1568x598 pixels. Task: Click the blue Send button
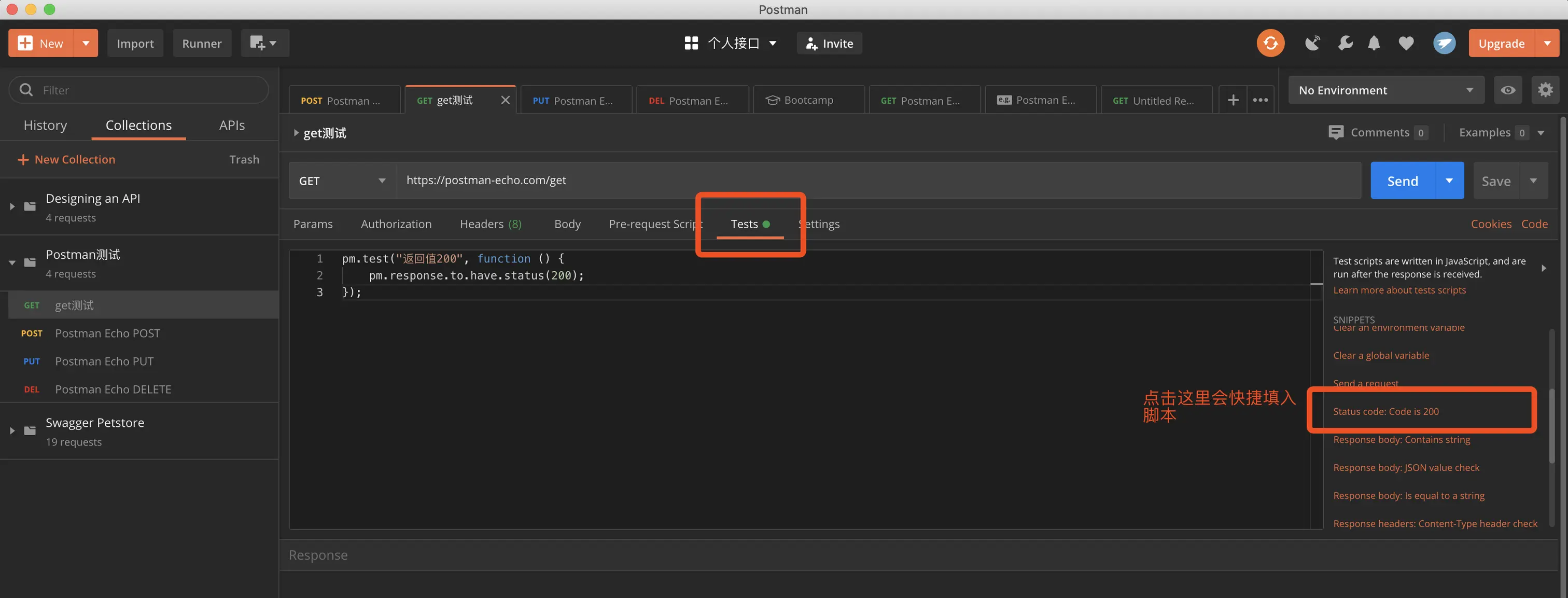[x=1403, y=181]
